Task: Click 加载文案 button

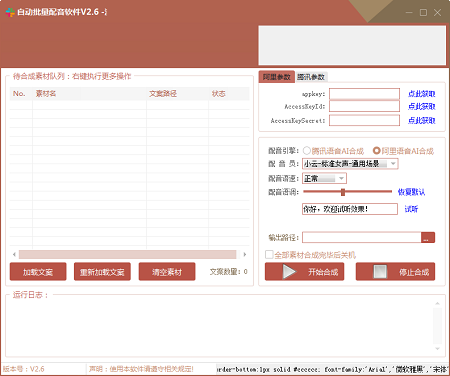Action: click(x=38, y=272)
